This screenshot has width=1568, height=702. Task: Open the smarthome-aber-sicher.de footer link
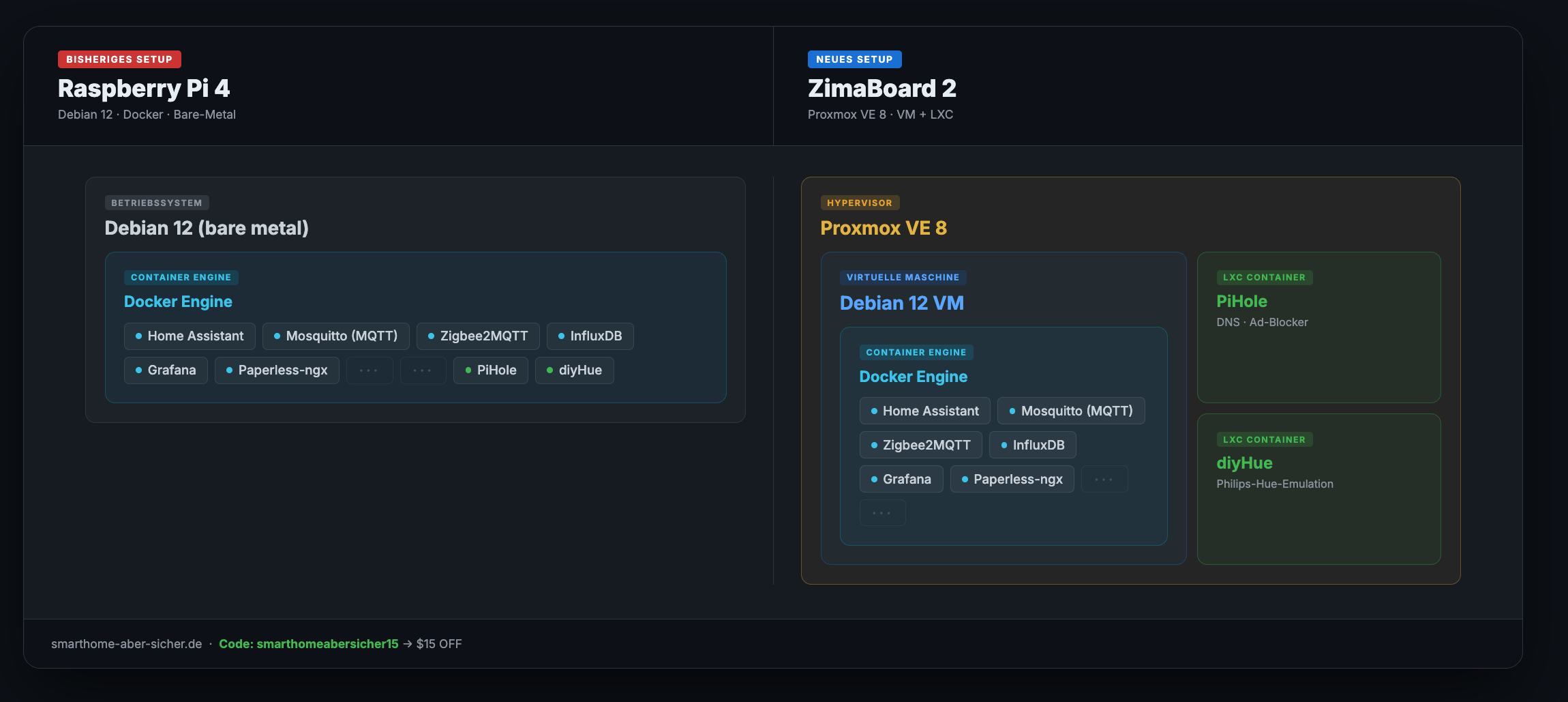click(x=127, y=644)
